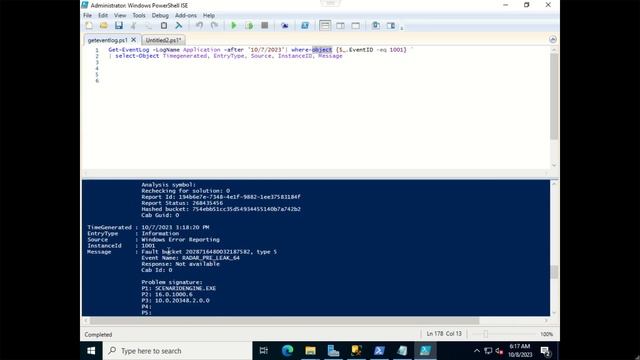The height and width of the screenshot is (360, 640).
Task: Open the View menu
Action: (120, 16)
